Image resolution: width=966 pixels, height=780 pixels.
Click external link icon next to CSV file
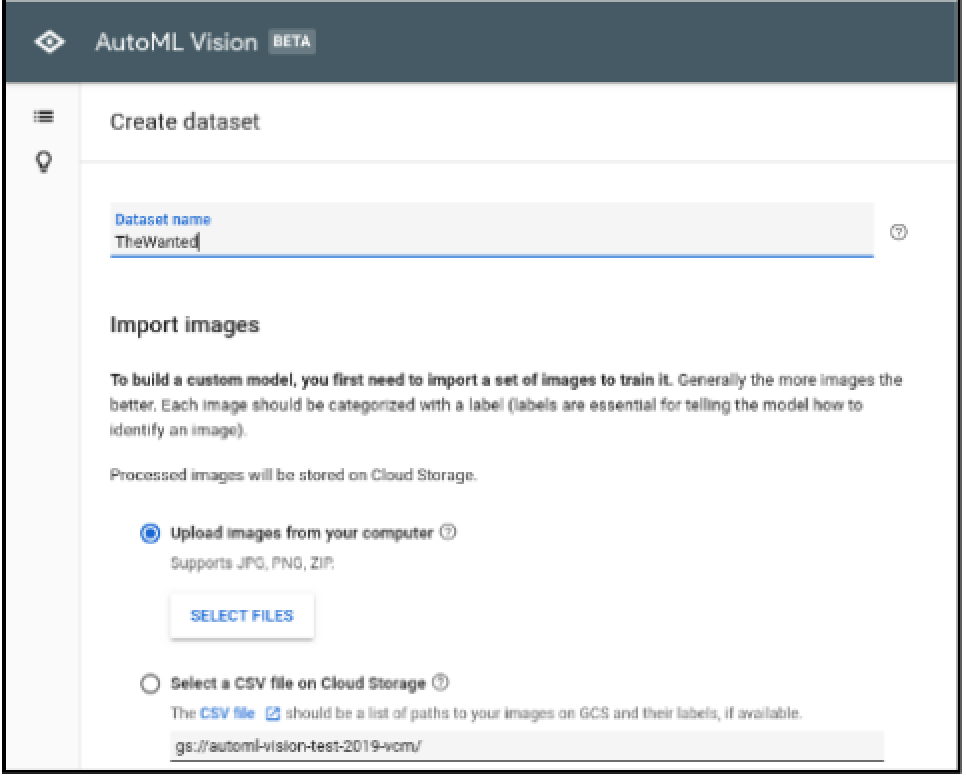[x=272, y=713]
